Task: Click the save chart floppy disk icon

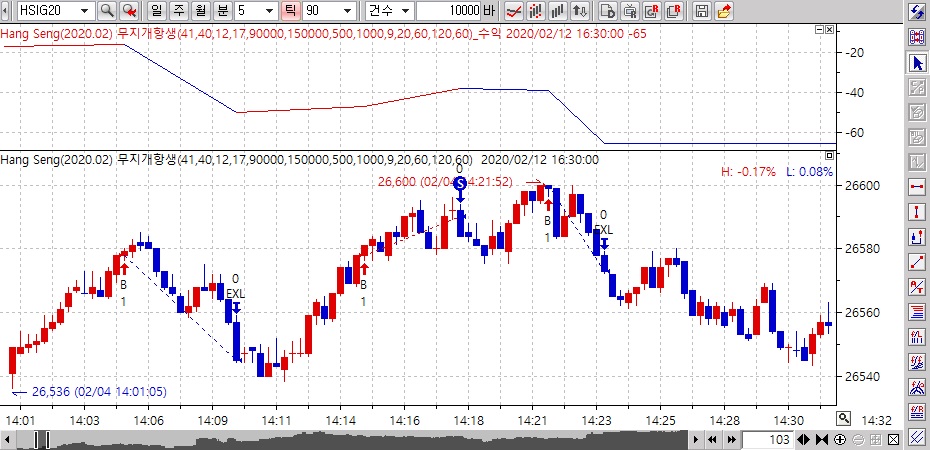Action: 701,11
